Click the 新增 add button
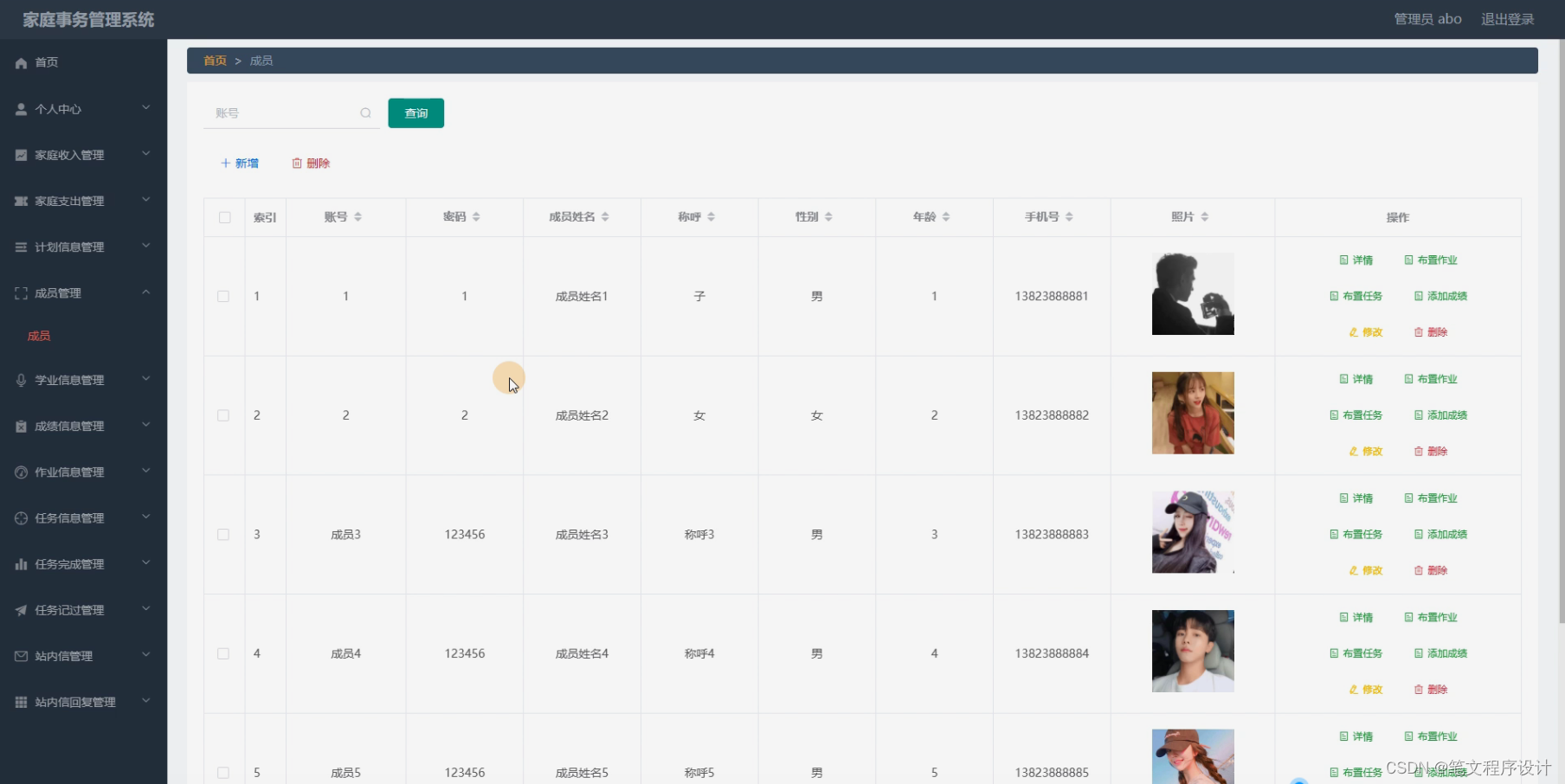 point(240,164)
